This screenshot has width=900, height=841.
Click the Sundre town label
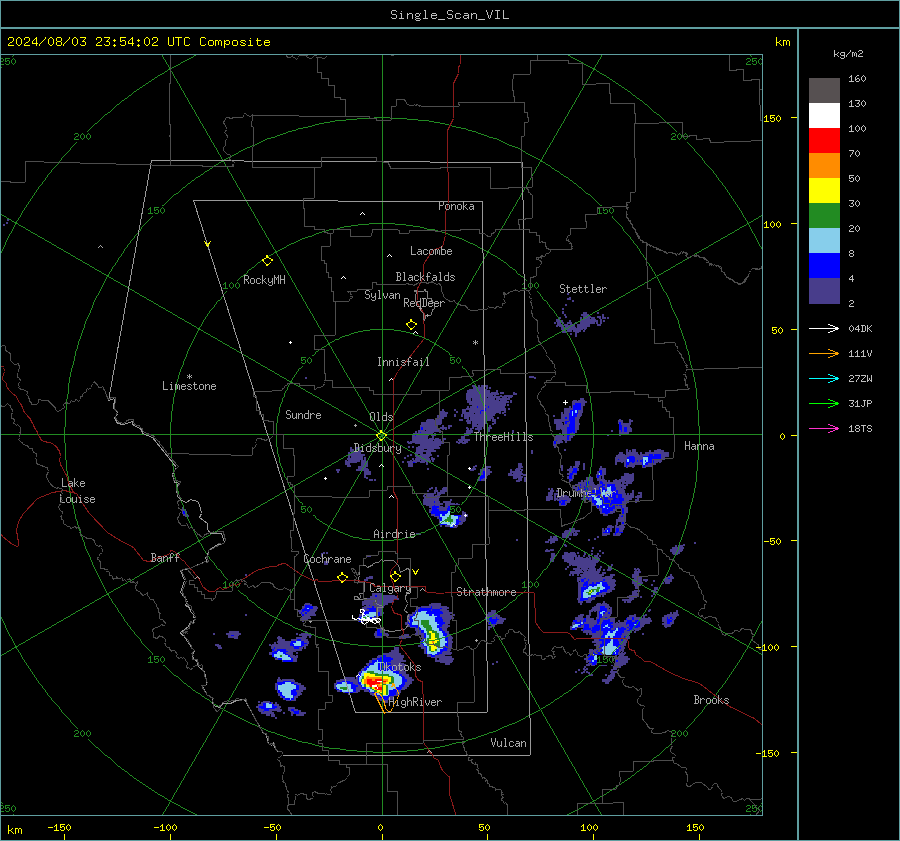pyautogui.click(x=303, y=415)
